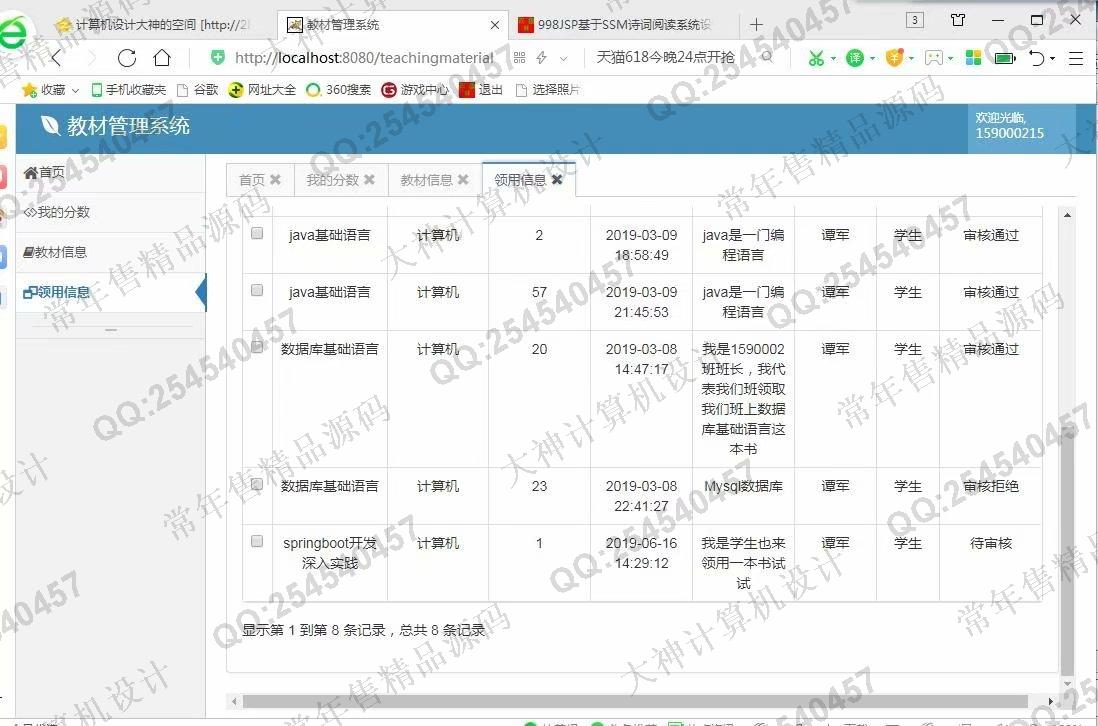Image resolution: width=1098 pixels, height=726 pixels.
Task: Switch to 998JSP基于SSM诗词阅读系统 browser tab
Action: pos(622,25)
